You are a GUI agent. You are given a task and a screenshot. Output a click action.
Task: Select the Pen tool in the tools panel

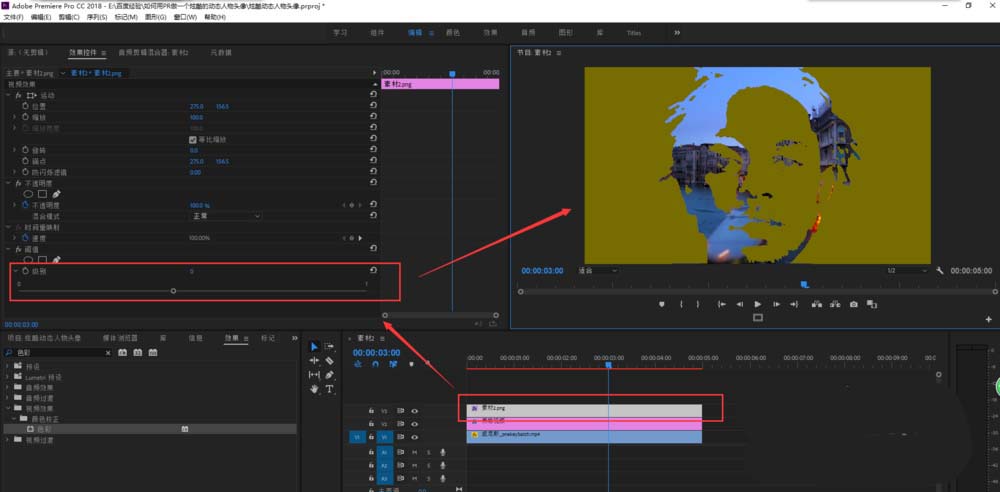click(x=330, y=375)
